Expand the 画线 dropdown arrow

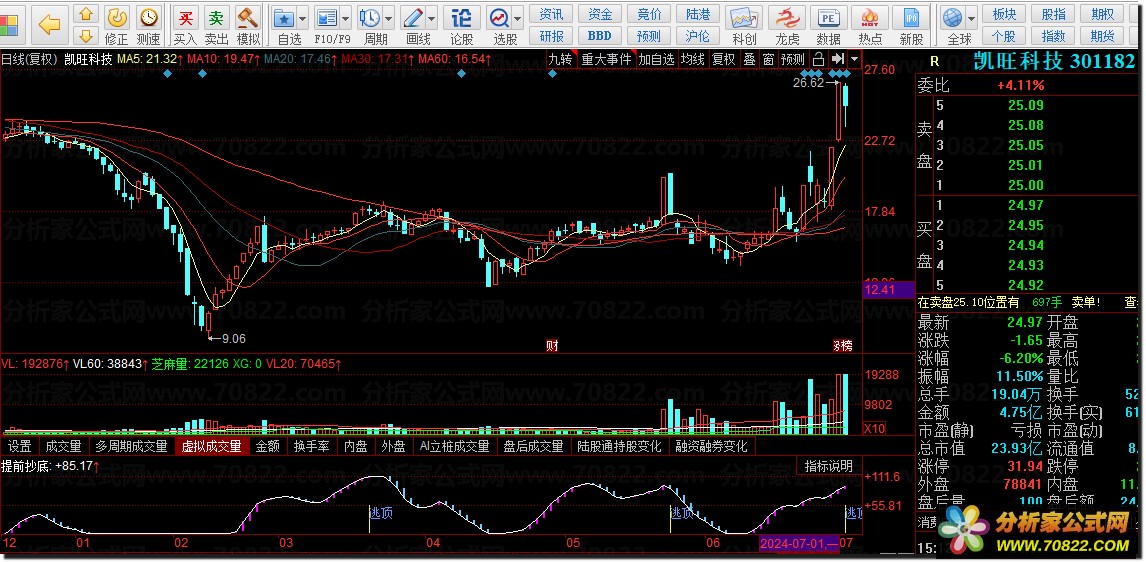(431, 19)
